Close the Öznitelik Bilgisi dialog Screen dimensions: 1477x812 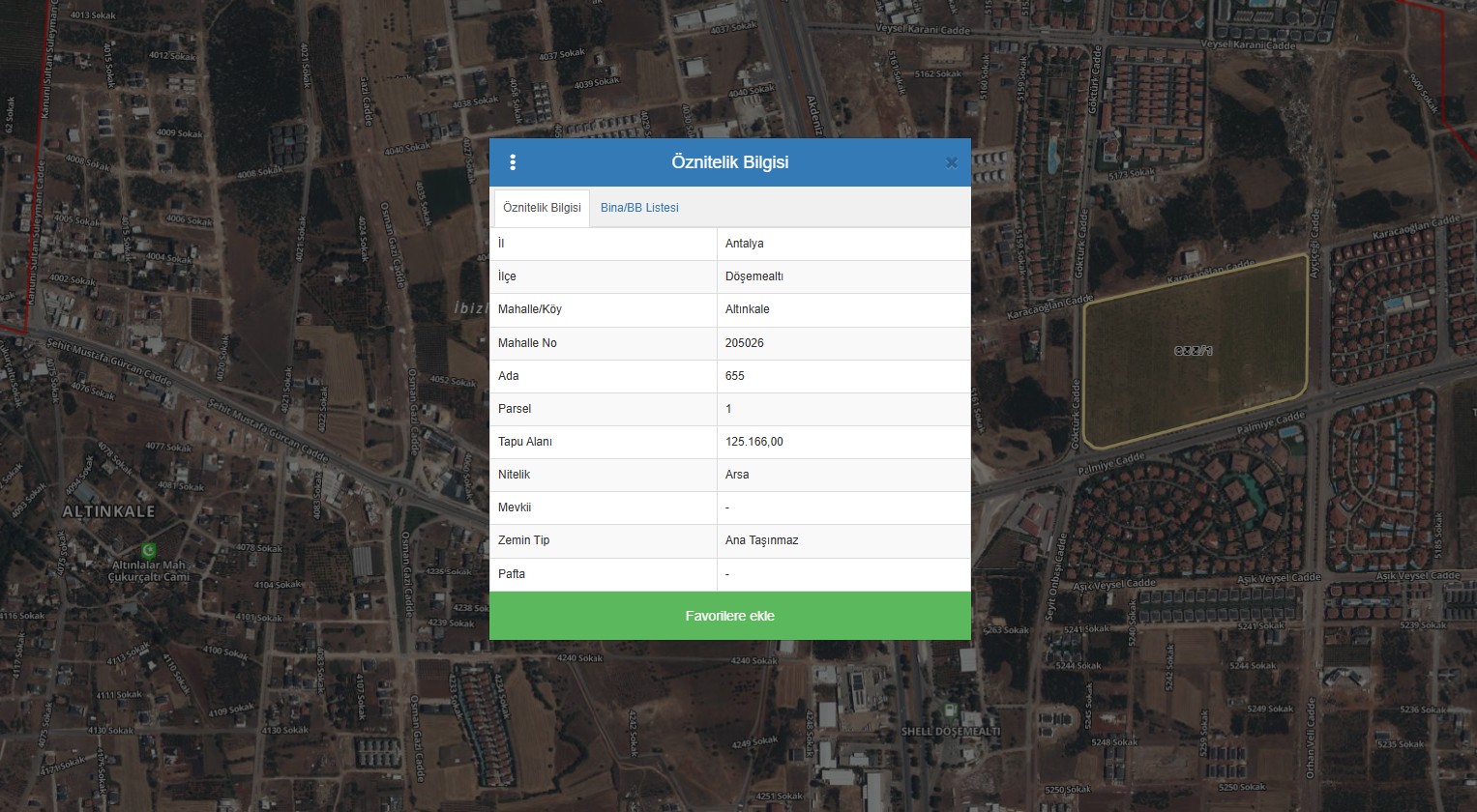951,162
